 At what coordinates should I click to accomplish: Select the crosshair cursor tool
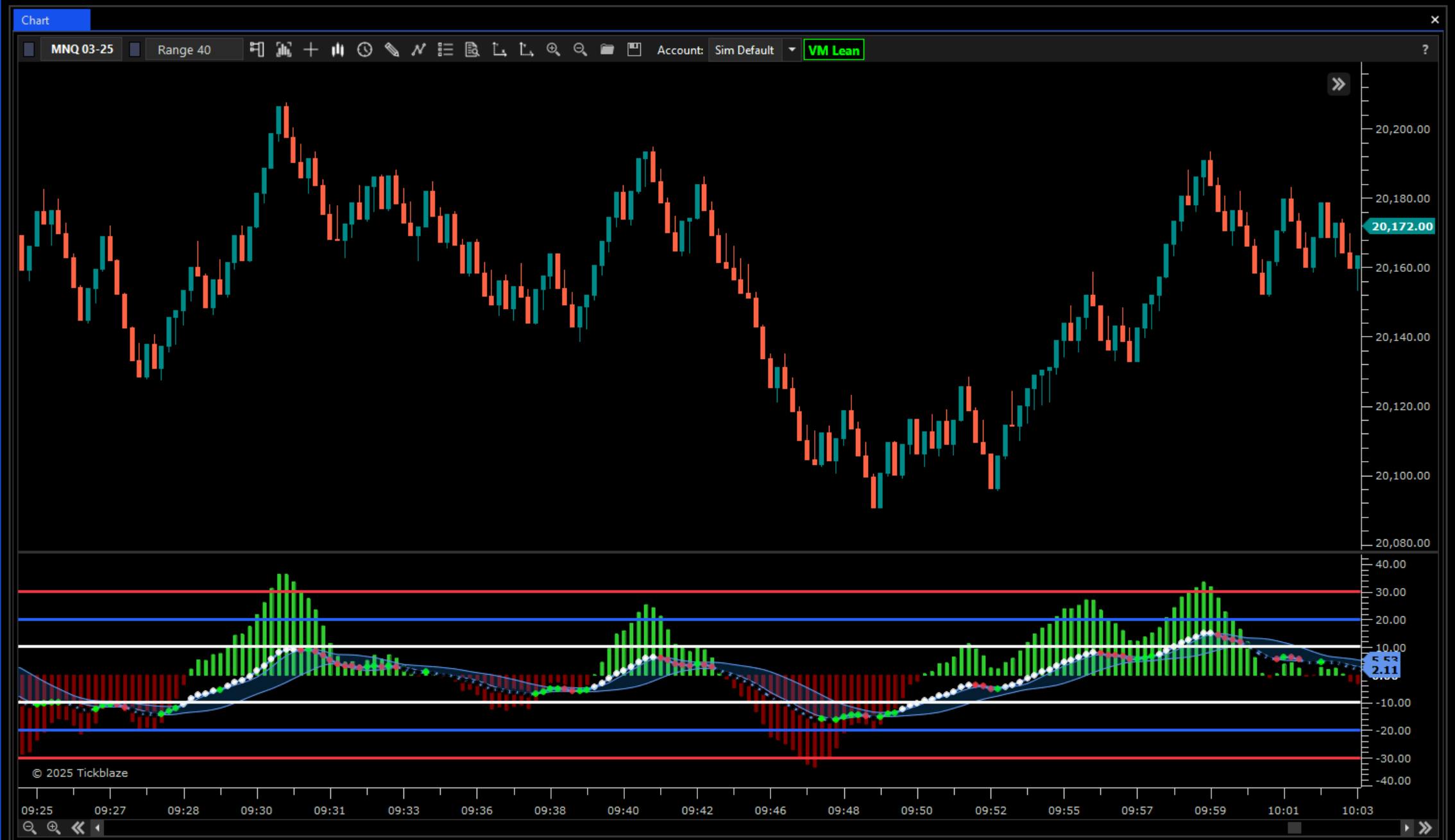coord(311,50)
